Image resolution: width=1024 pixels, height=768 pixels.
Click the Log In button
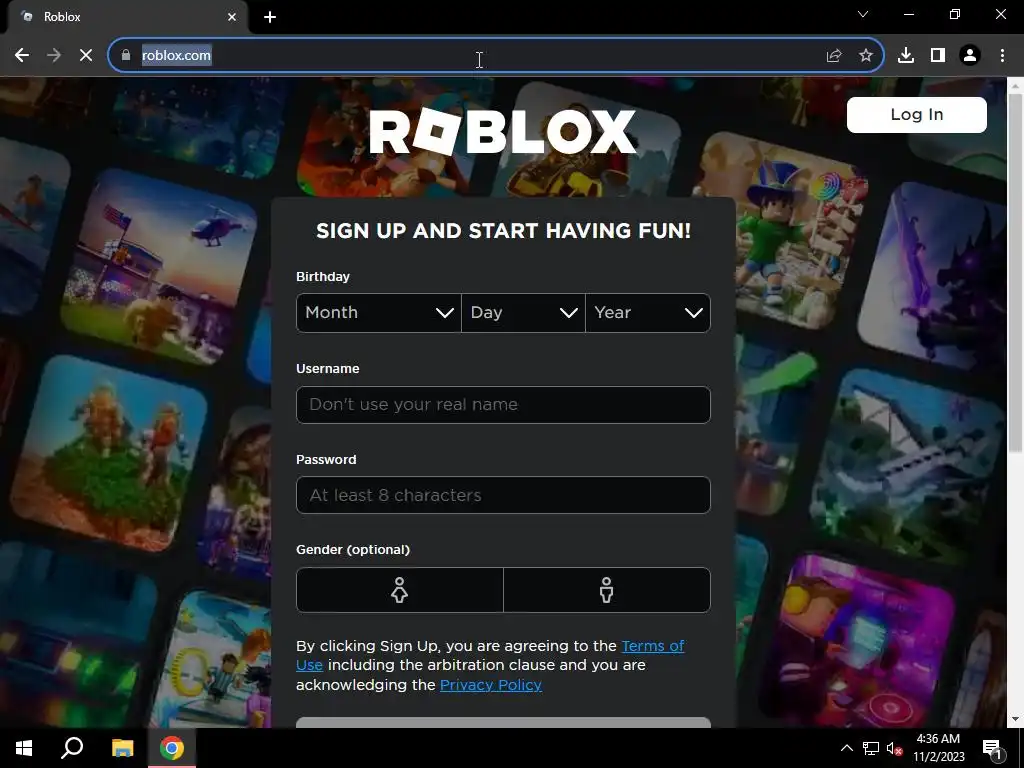click(917, 115)
